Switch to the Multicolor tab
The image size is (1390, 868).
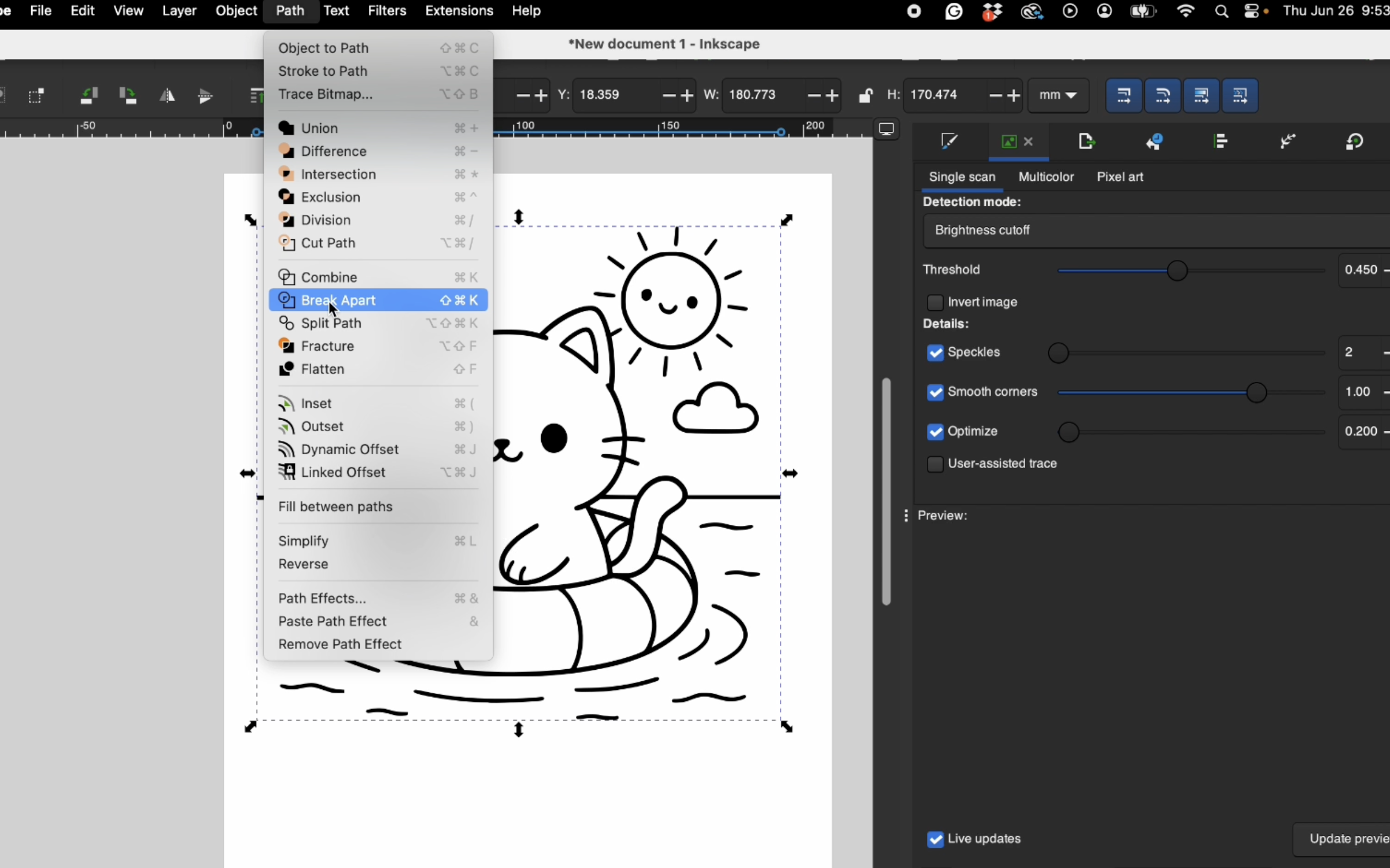[x=1045, y=177]
